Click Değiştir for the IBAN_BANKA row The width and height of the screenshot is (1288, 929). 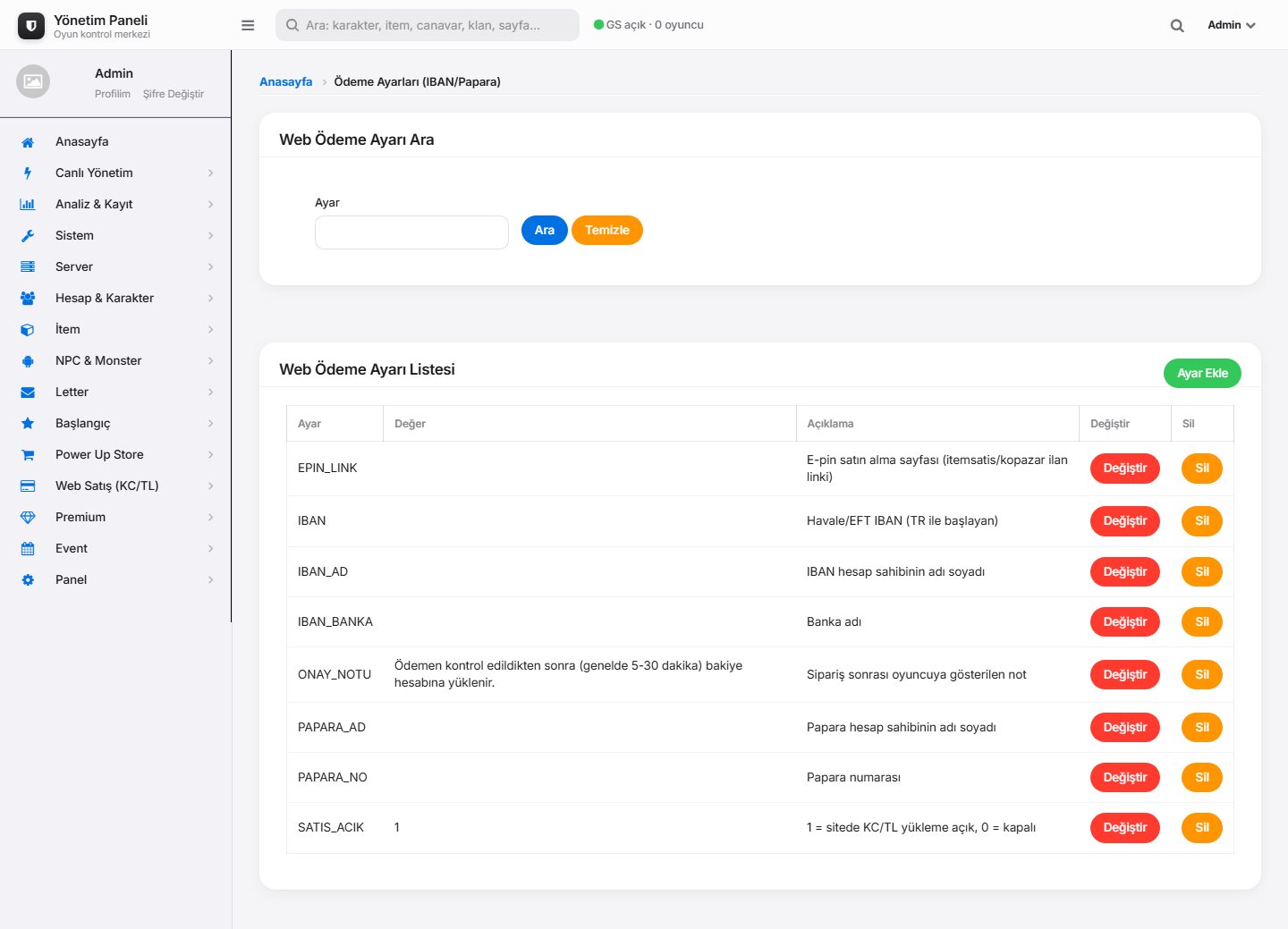(x=1125, y=622)
